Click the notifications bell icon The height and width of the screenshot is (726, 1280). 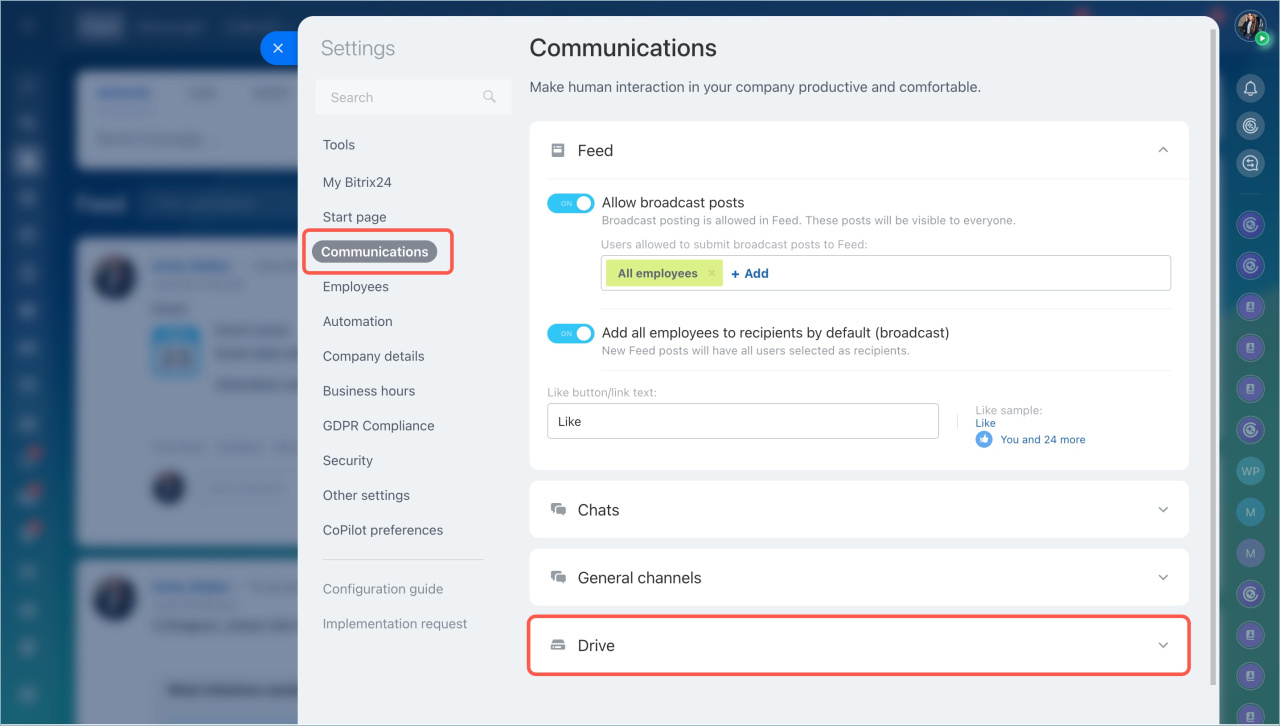1250,89
